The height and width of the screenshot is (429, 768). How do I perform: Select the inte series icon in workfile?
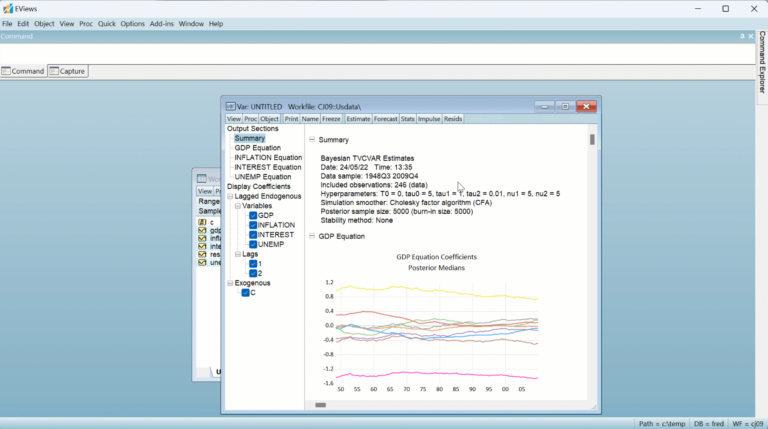tap(202, 246)
